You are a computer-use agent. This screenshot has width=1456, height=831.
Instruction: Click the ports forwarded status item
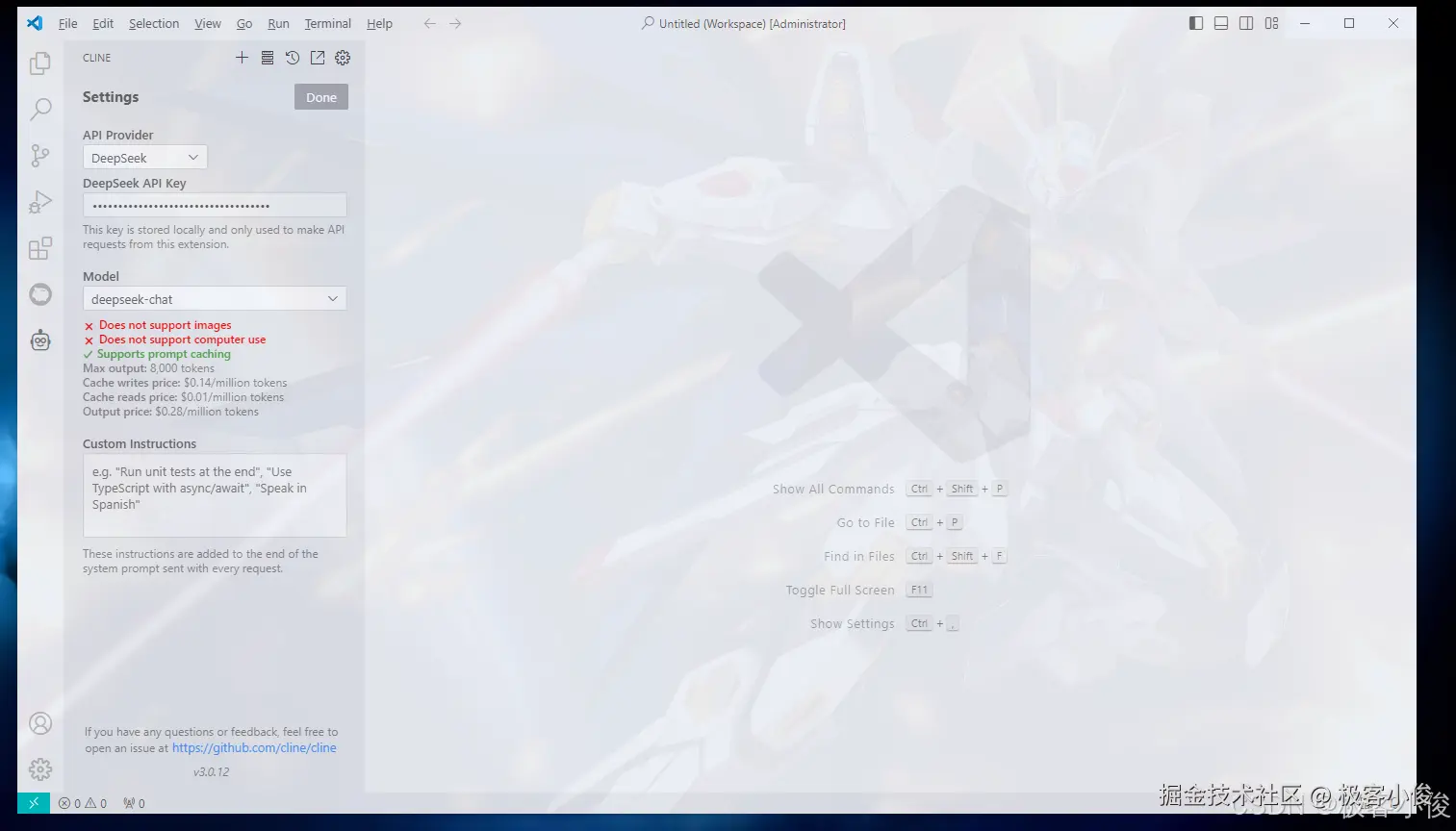[134, 803]
